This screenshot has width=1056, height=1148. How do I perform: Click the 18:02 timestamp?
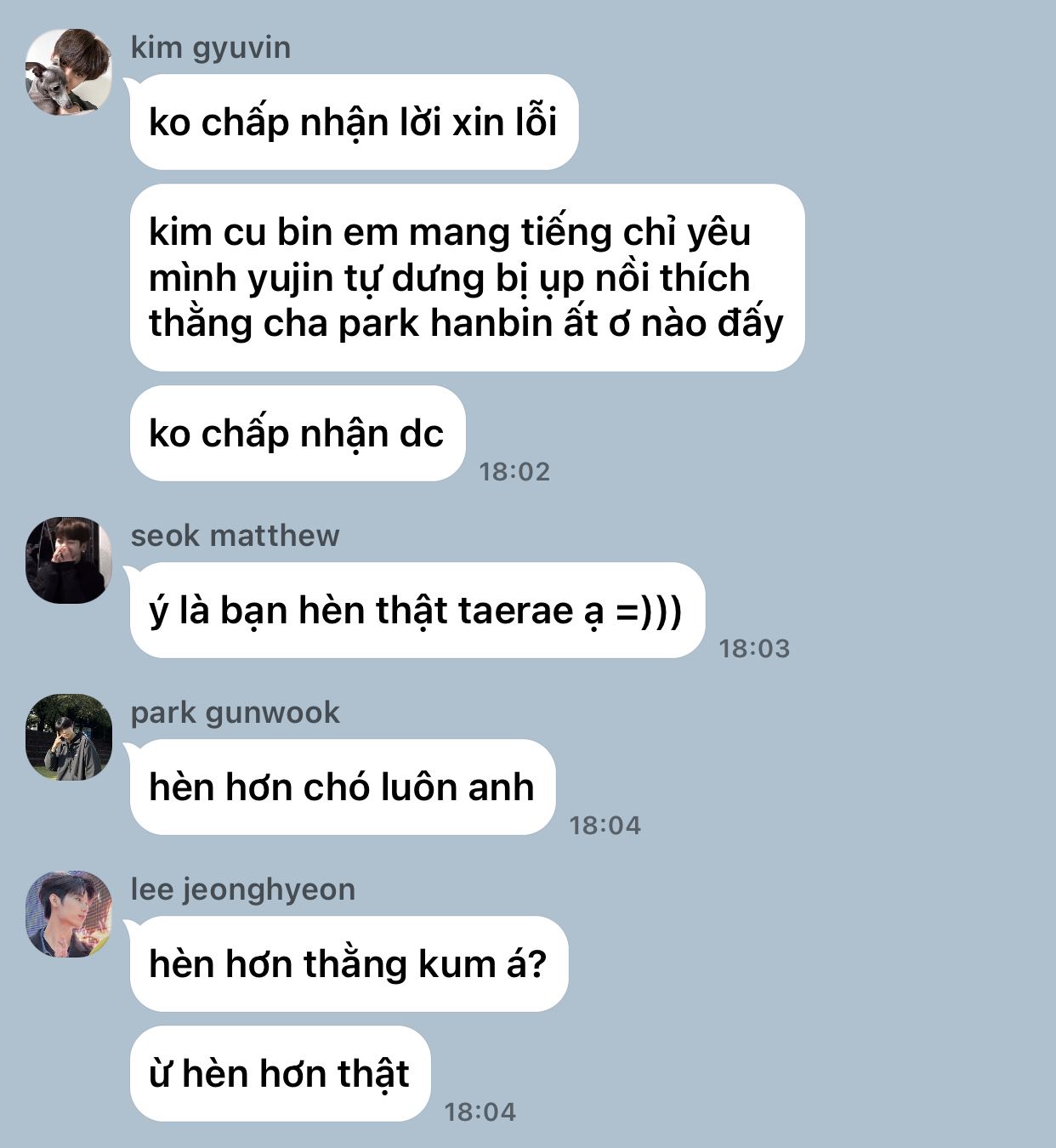pyautogui.click(x=514, y=471)
